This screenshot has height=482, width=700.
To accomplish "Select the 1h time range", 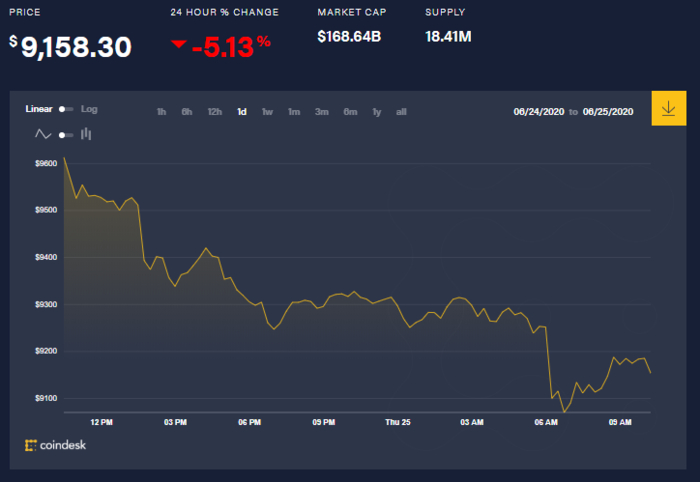I will (x=161, y=112).
